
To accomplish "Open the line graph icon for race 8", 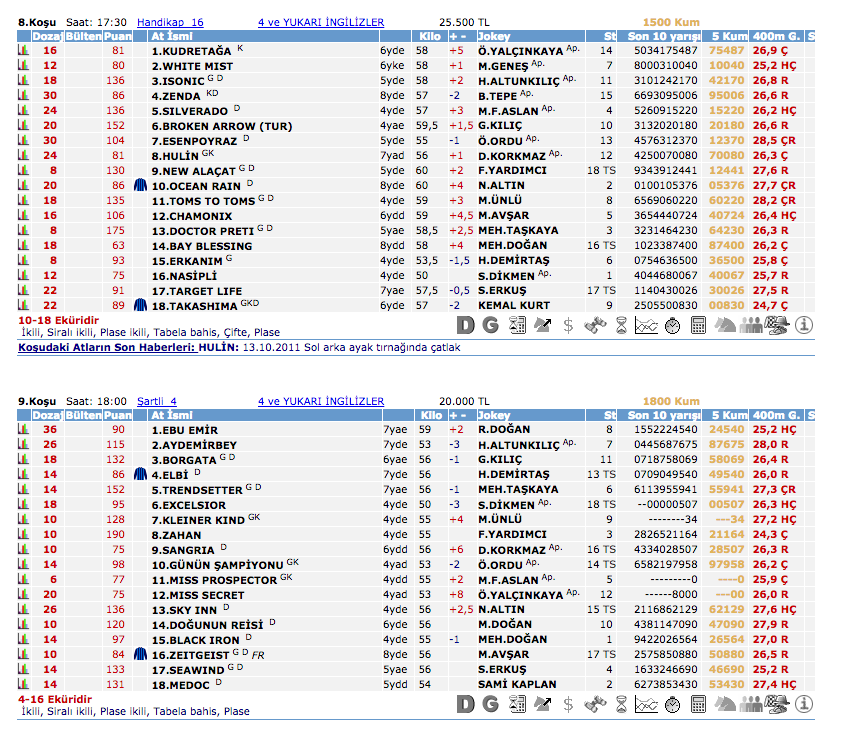I will coord(647,324).
